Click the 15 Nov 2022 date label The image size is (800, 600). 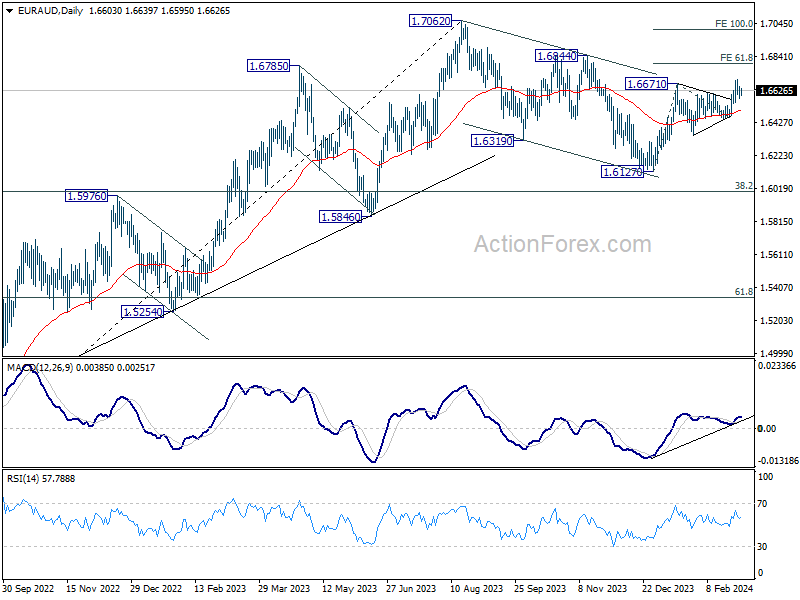[93, 588]
